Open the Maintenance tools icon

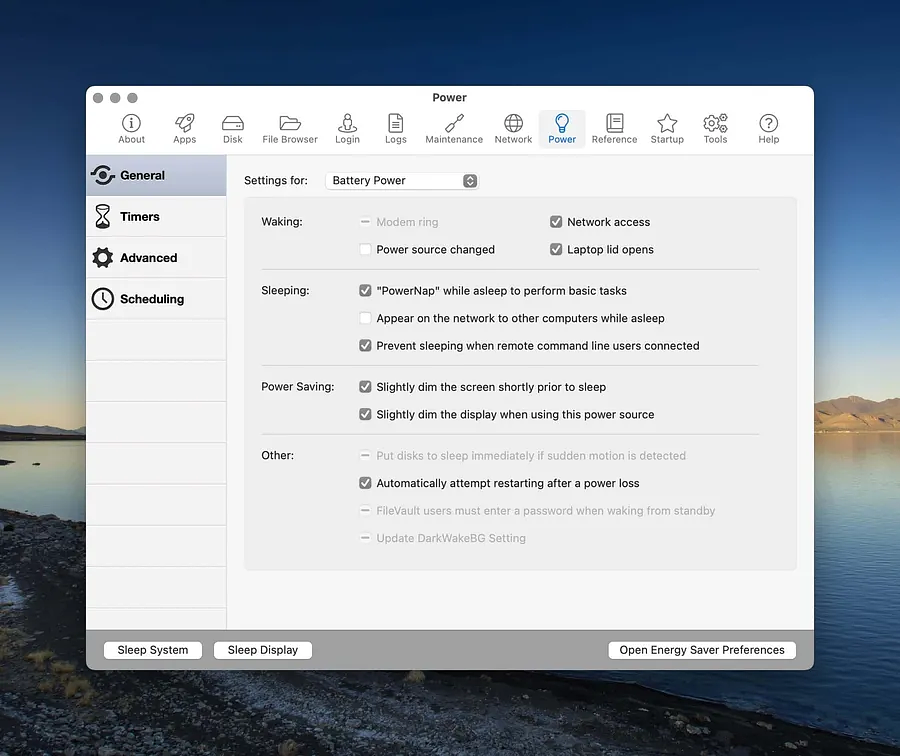click(454, 128)
